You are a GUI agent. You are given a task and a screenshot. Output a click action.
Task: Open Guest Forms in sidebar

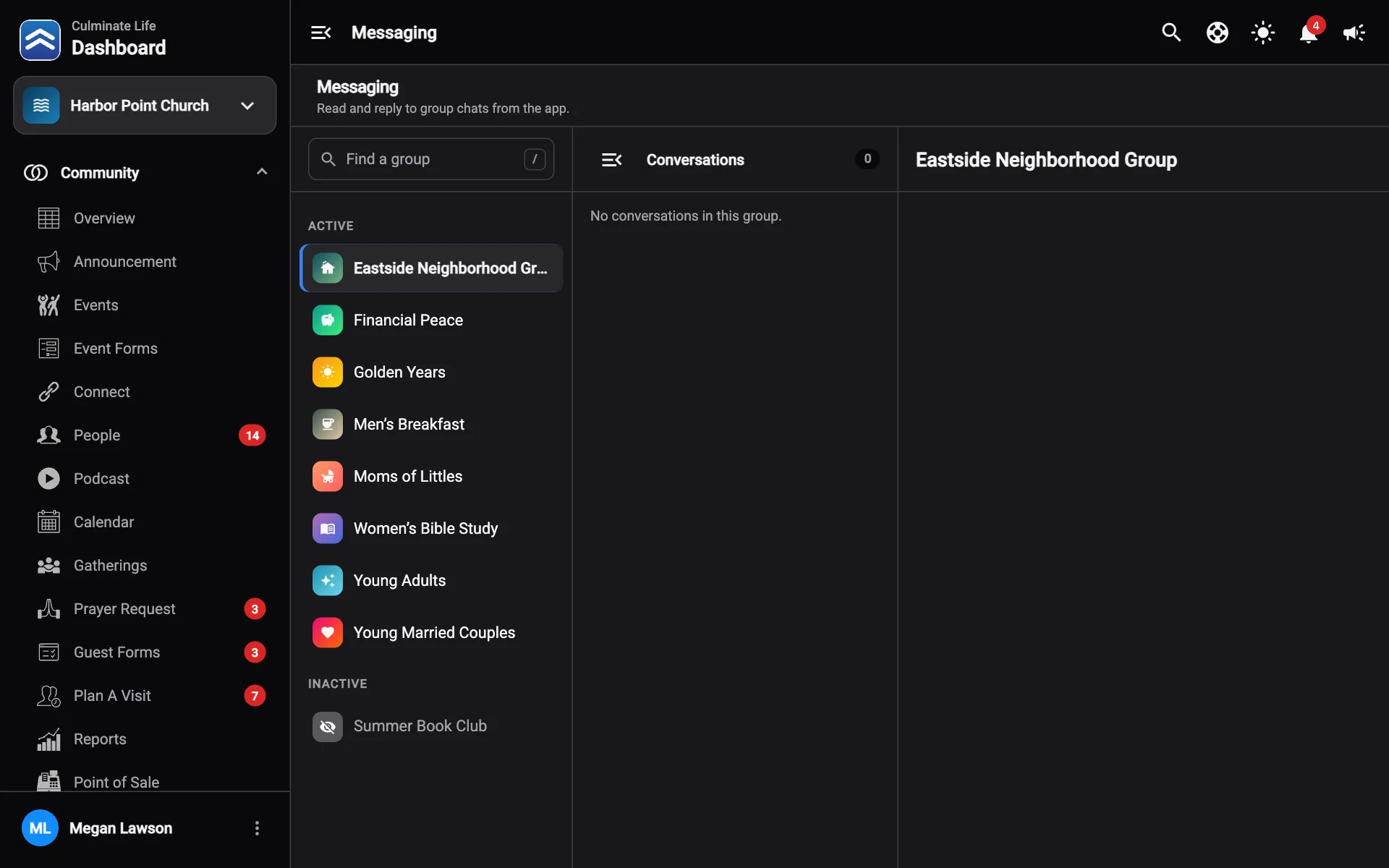(x=145, y=652)
